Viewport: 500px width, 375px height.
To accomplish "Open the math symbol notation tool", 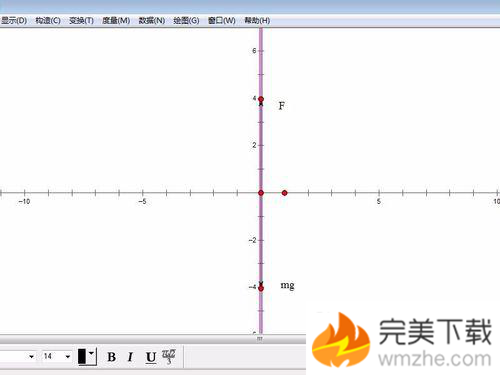I will tap(169, 356).
